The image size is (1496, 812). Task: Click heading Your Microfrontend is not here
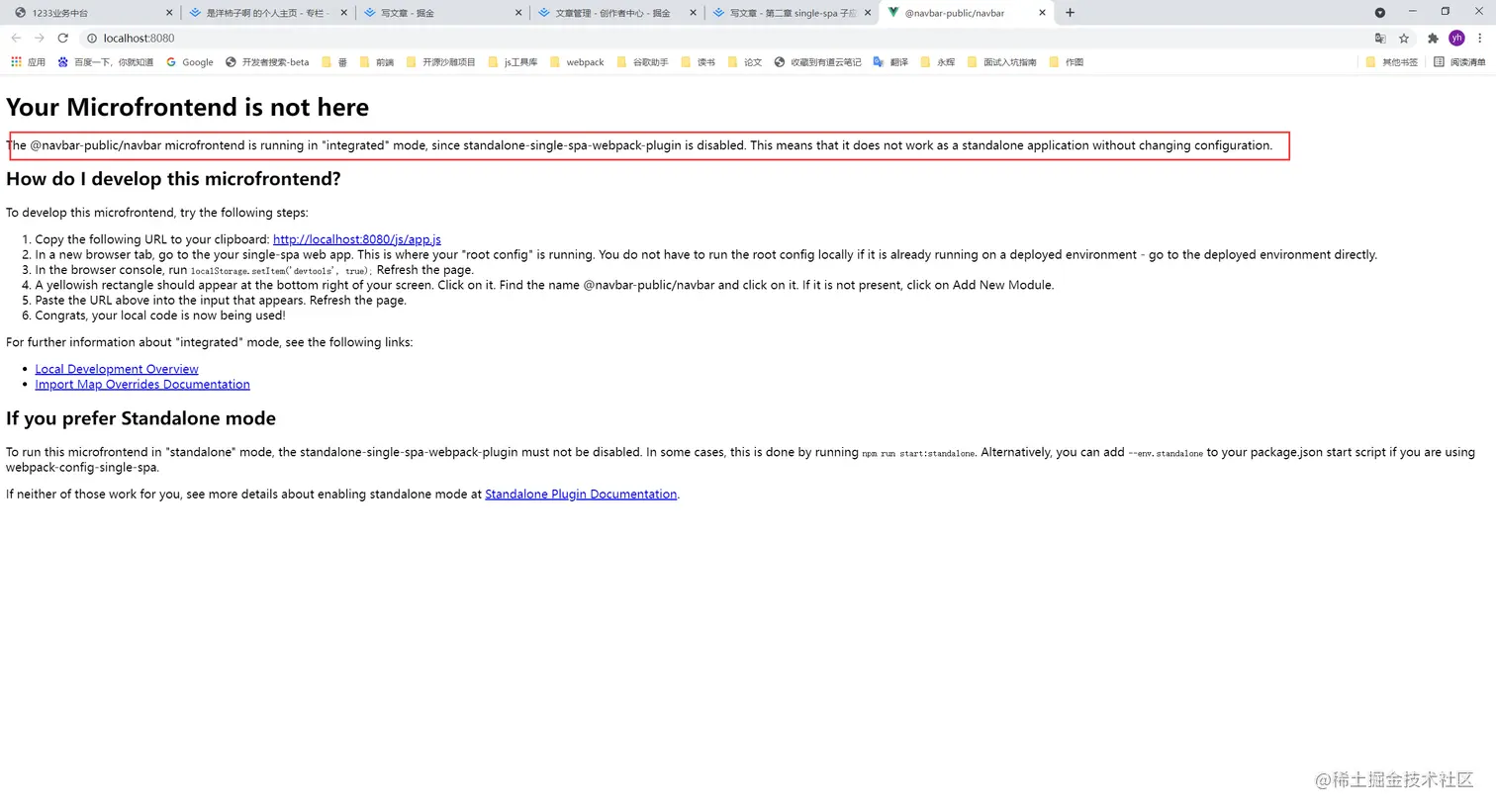pyautogui.click(x=187, y=107)
